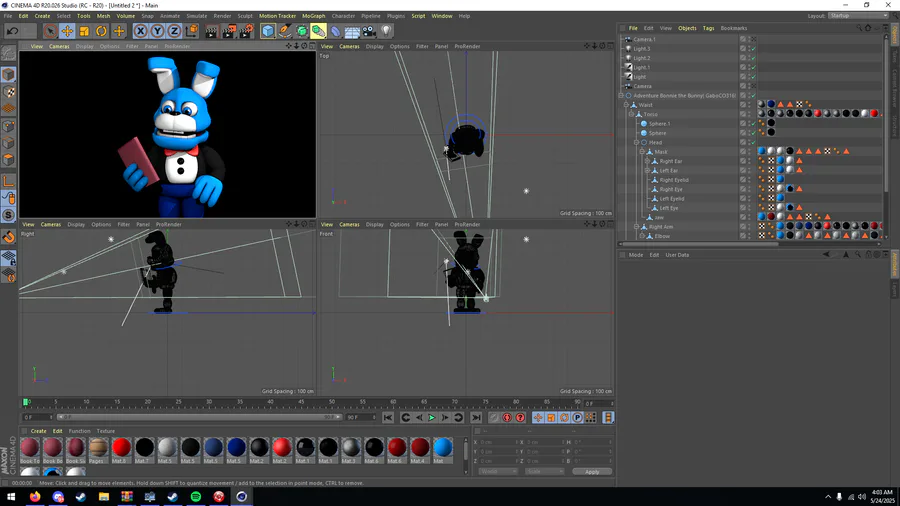
Task: Click the Undo arrow icon
Action: pyautogui.click(x=12, y=31)
